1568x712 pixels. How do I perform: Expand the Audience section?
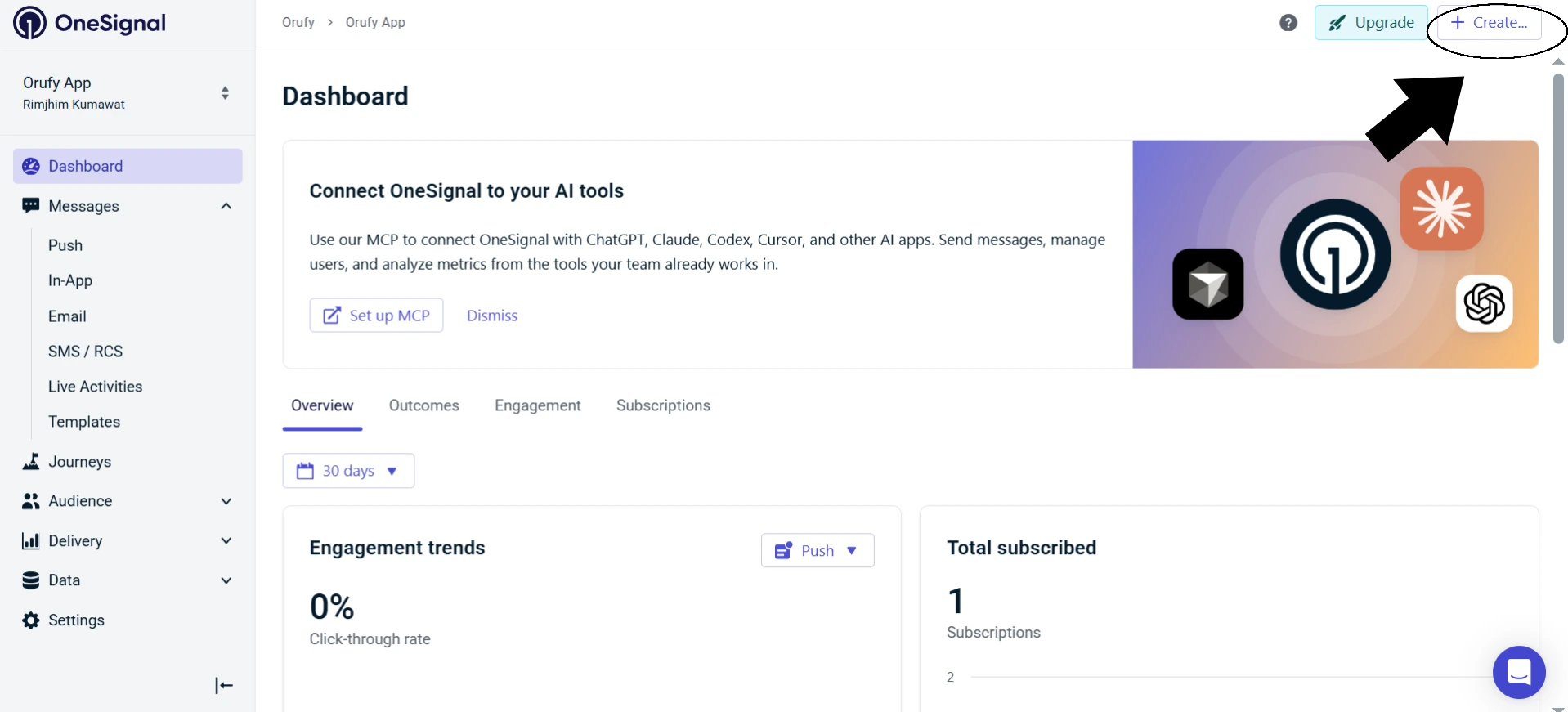click(x=226, y=501)
